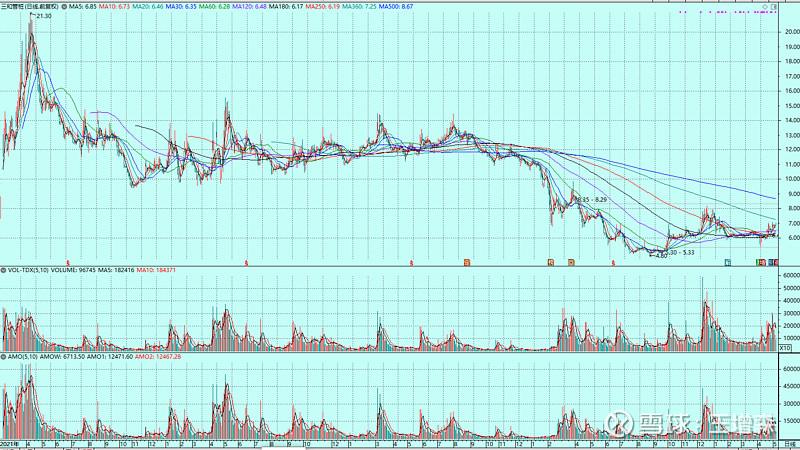Click the teal boxed marker below price chart
The width and height of the screenshot is (800, 450).
[728, 262]
